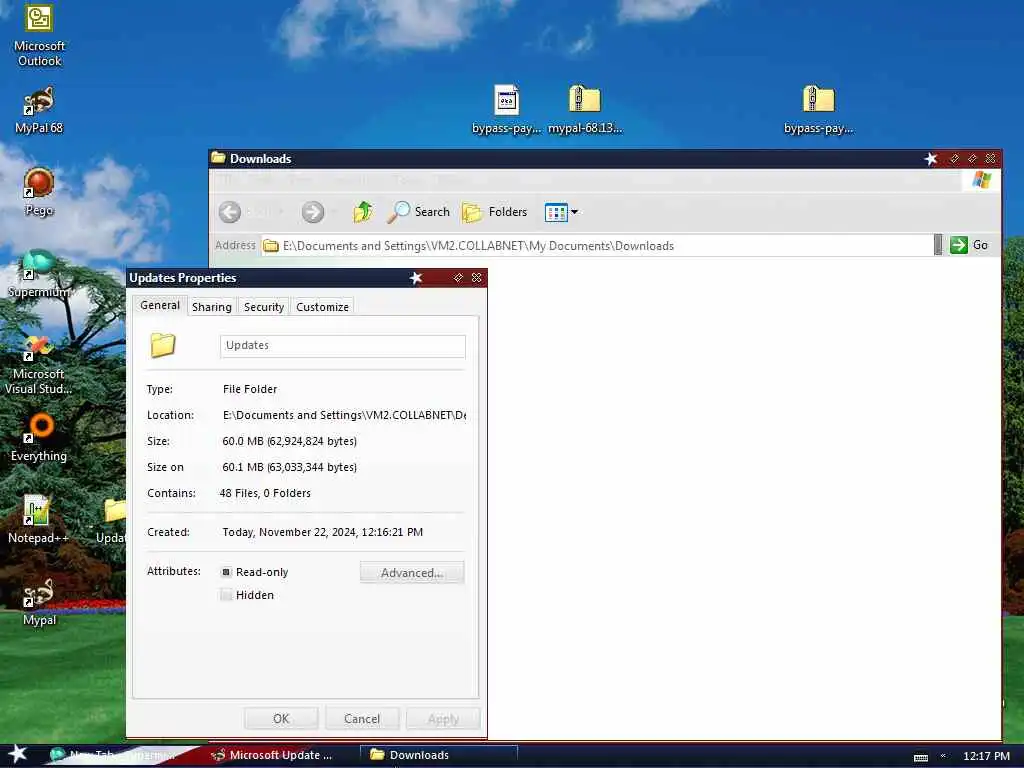Image resolution: width=1024 pixels, height=768 pixels.
Task: Open Search in the Downloads toolbar
Action: click(x=419, y=212)
